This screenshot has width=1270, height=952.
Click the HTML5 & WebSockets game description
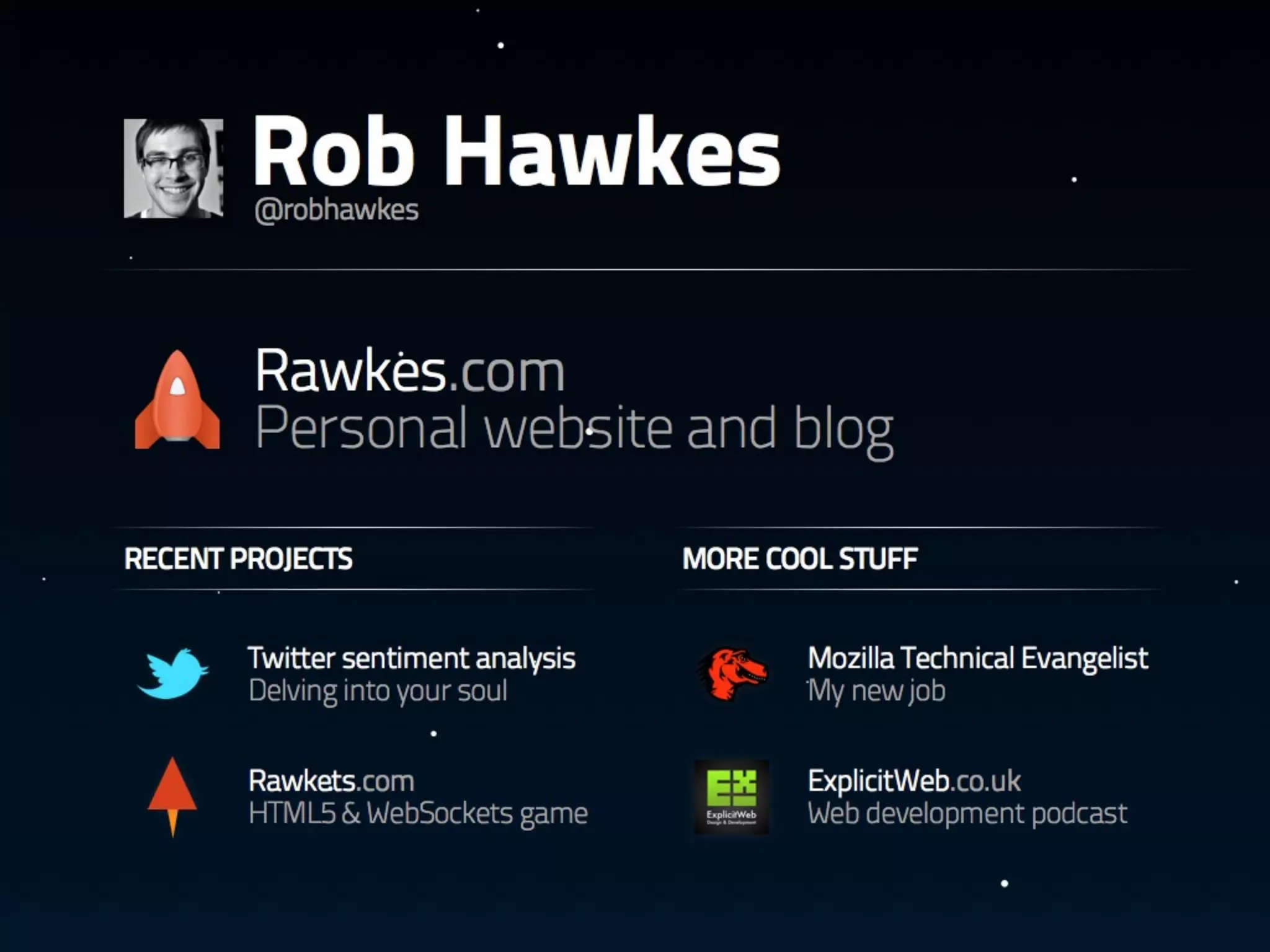coord(418,814)
